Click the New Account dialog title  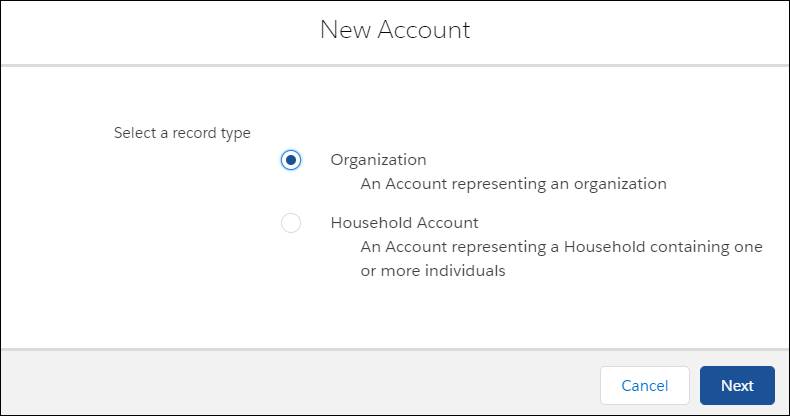click(395, 30)
